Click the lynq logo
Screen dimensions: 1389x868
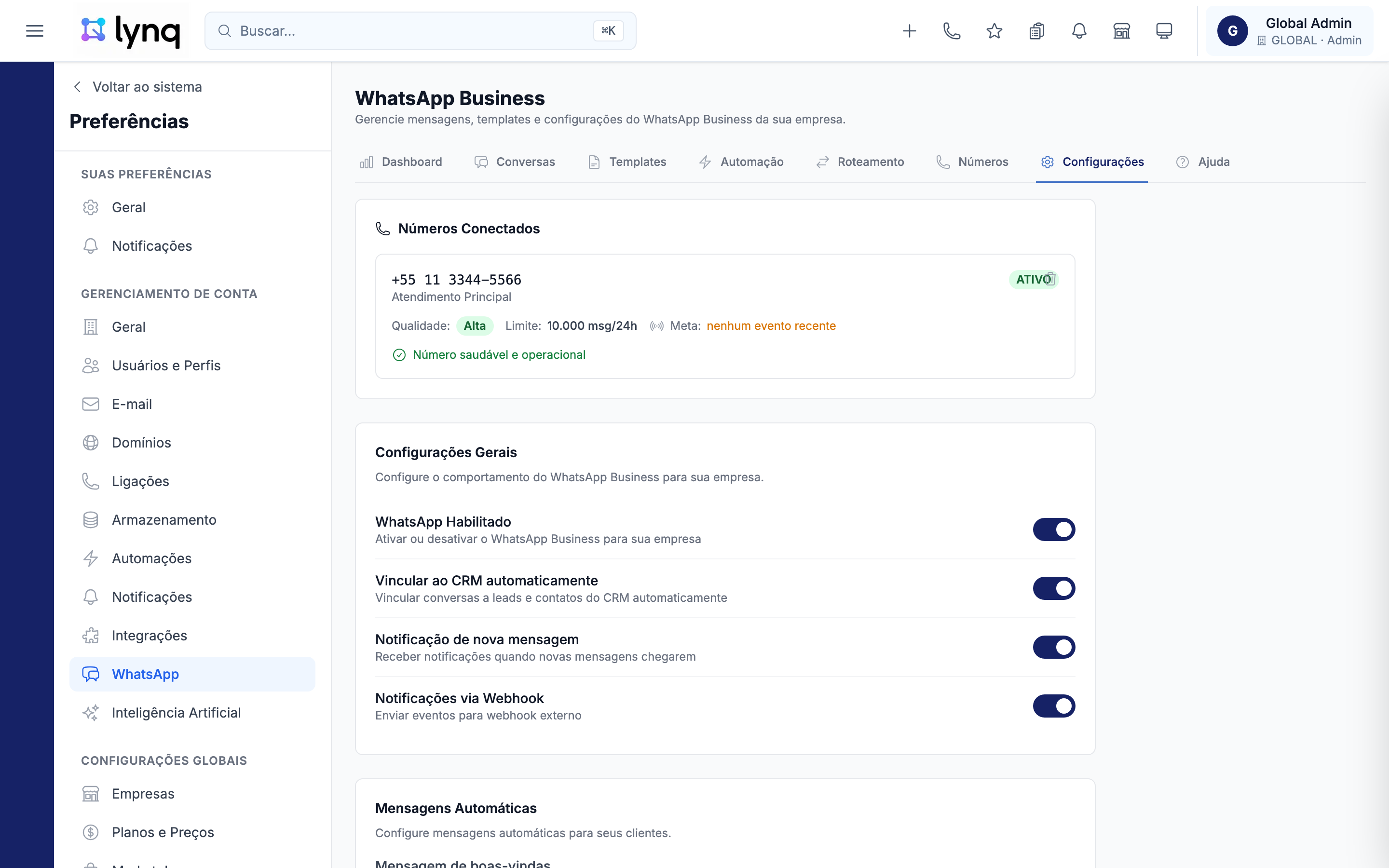pos(131,31)
